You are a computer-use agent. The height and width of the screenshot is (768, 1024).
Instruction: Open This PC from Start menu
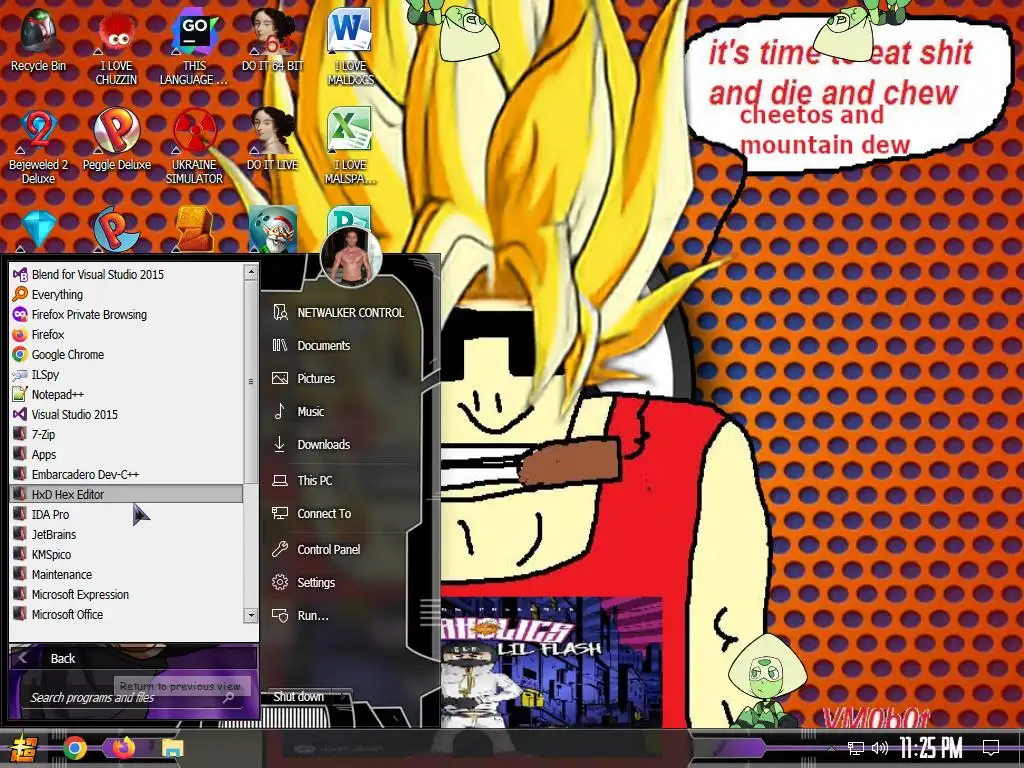click(x=340, y=481)
